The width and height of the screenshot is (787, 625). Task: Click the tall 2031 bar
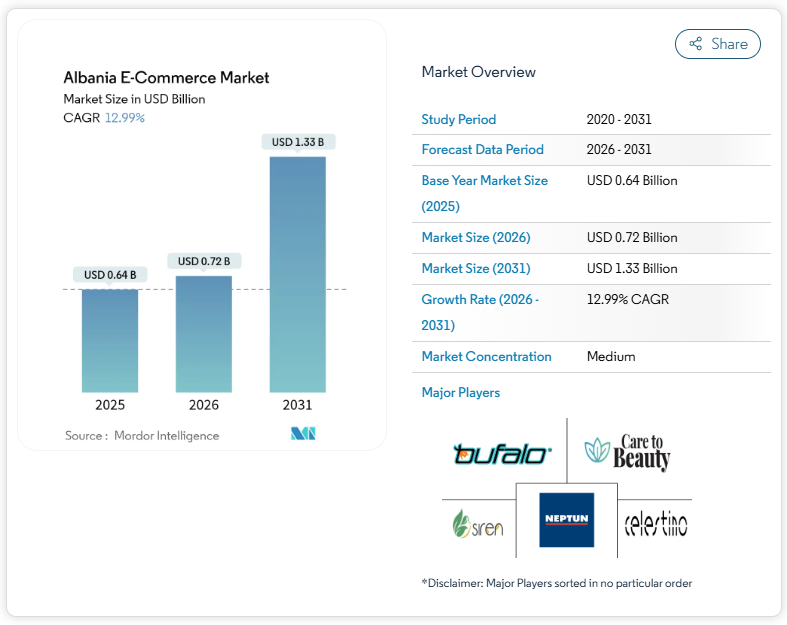coord(297,274)
